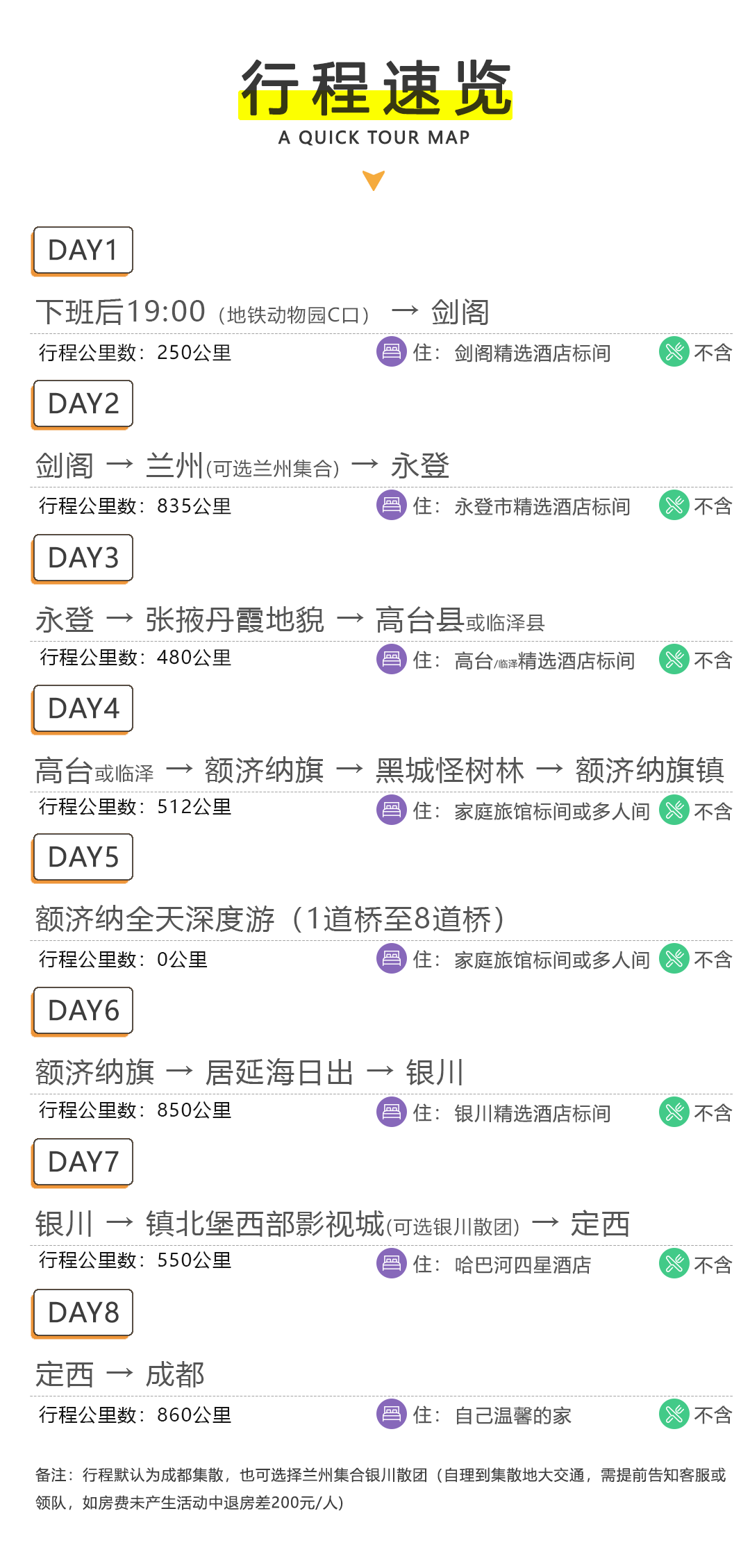Click the purple bed icon beside 永登市精选酒店标间

click(392, 505)
